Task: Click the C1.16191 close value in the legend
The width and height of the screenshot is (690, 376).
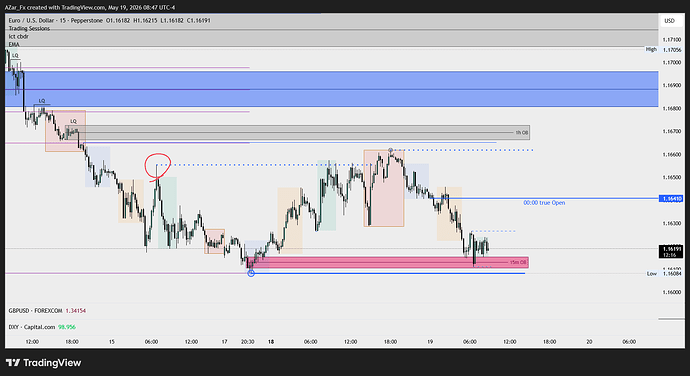Action: coord(198,20)
